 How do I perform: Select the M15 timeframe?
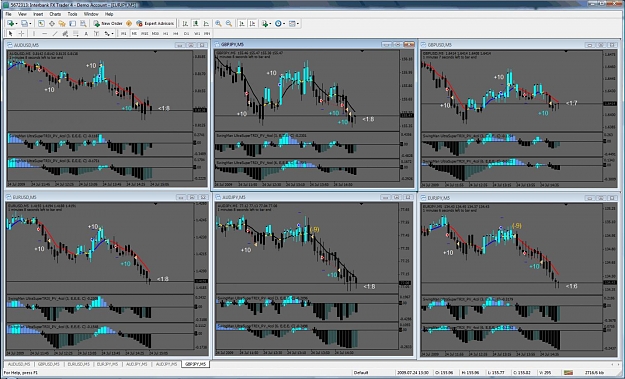click(x=145, y=33)
